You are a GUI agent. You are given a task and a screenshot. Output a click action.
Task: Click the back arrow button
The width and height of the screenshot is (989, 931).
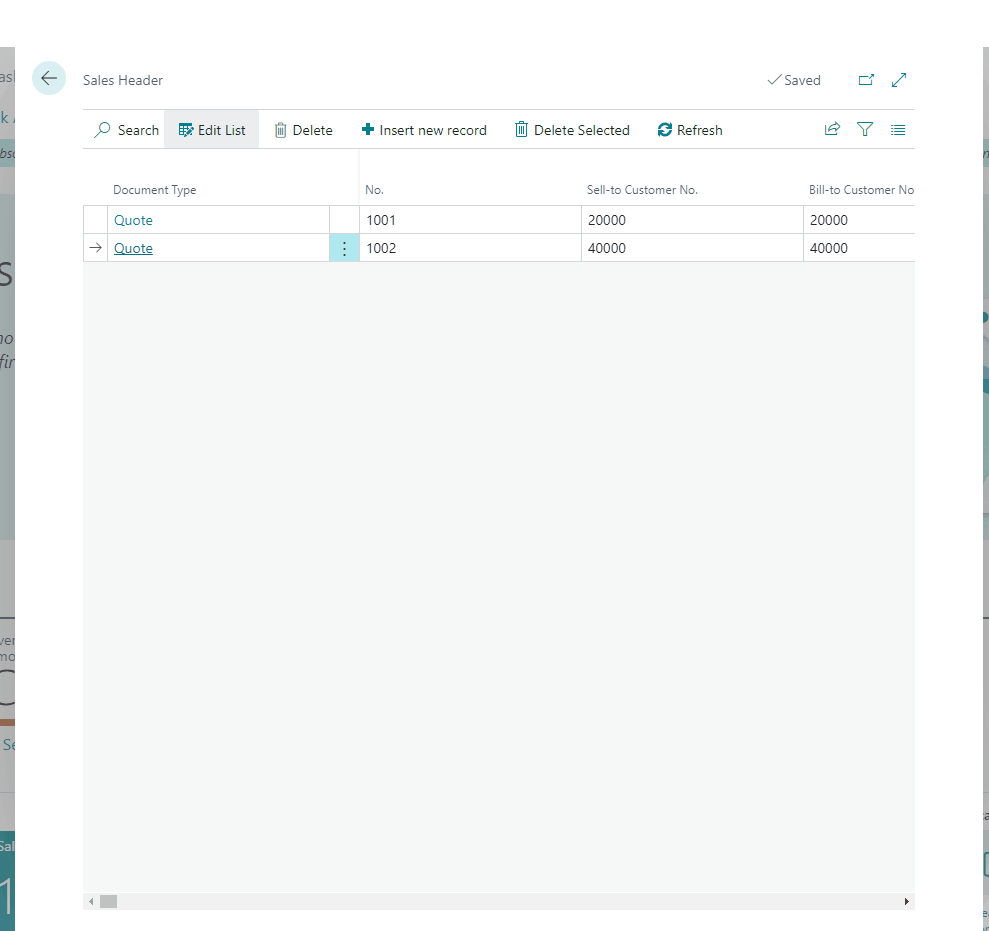(49, 79)
